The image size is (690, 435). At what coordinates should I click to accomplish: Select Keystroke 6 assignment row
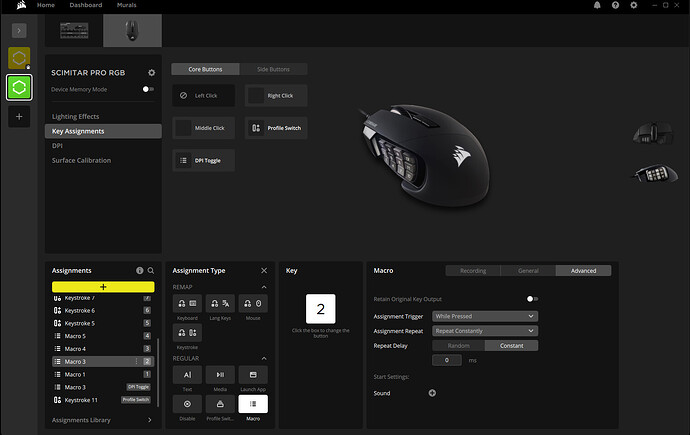[x=103, y=311]
